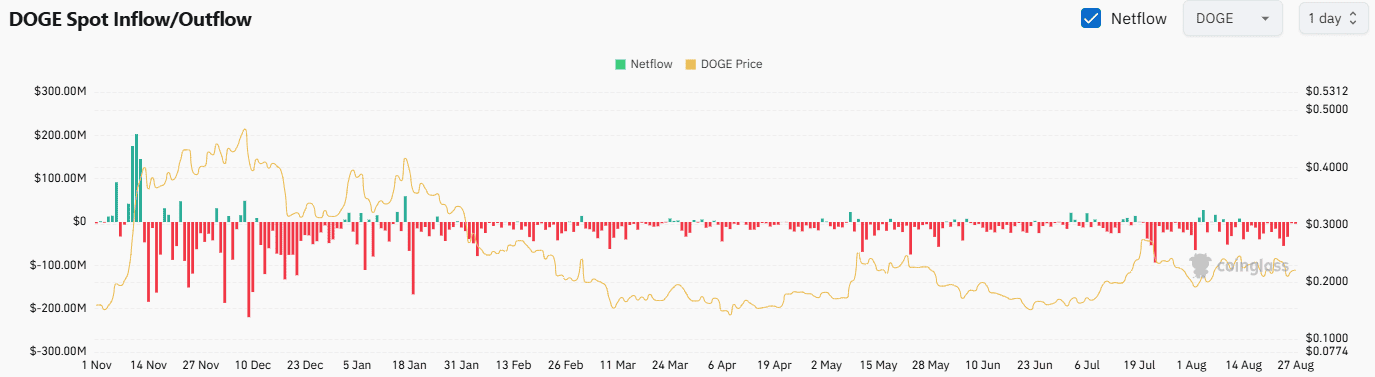Click the large red bar near 18 Jan
The height and width of the screenshot is (377, 1375).
coord(412,258)
